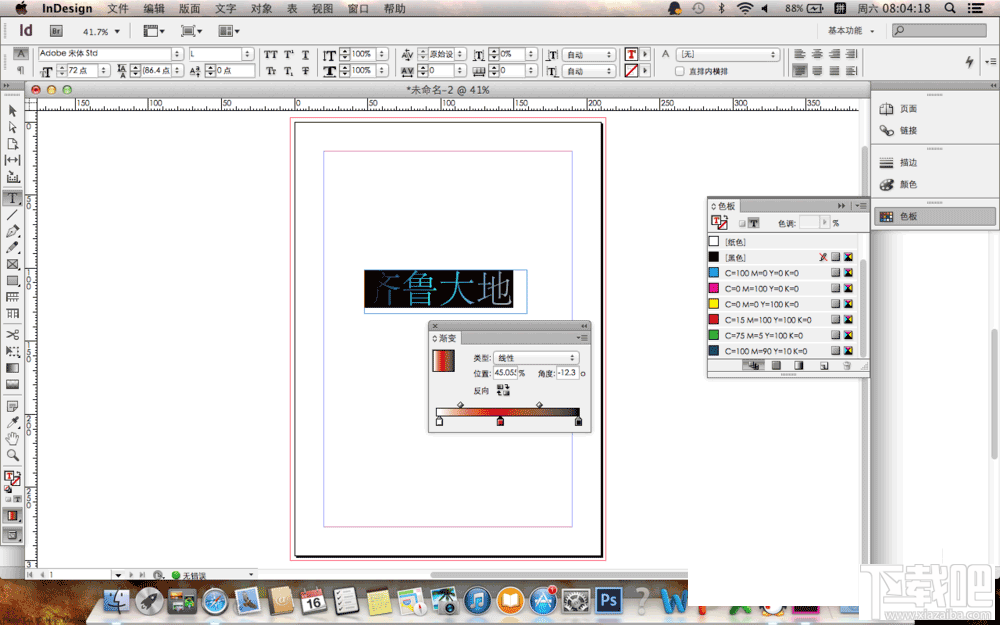Align text left in control bar

point(800,55)
